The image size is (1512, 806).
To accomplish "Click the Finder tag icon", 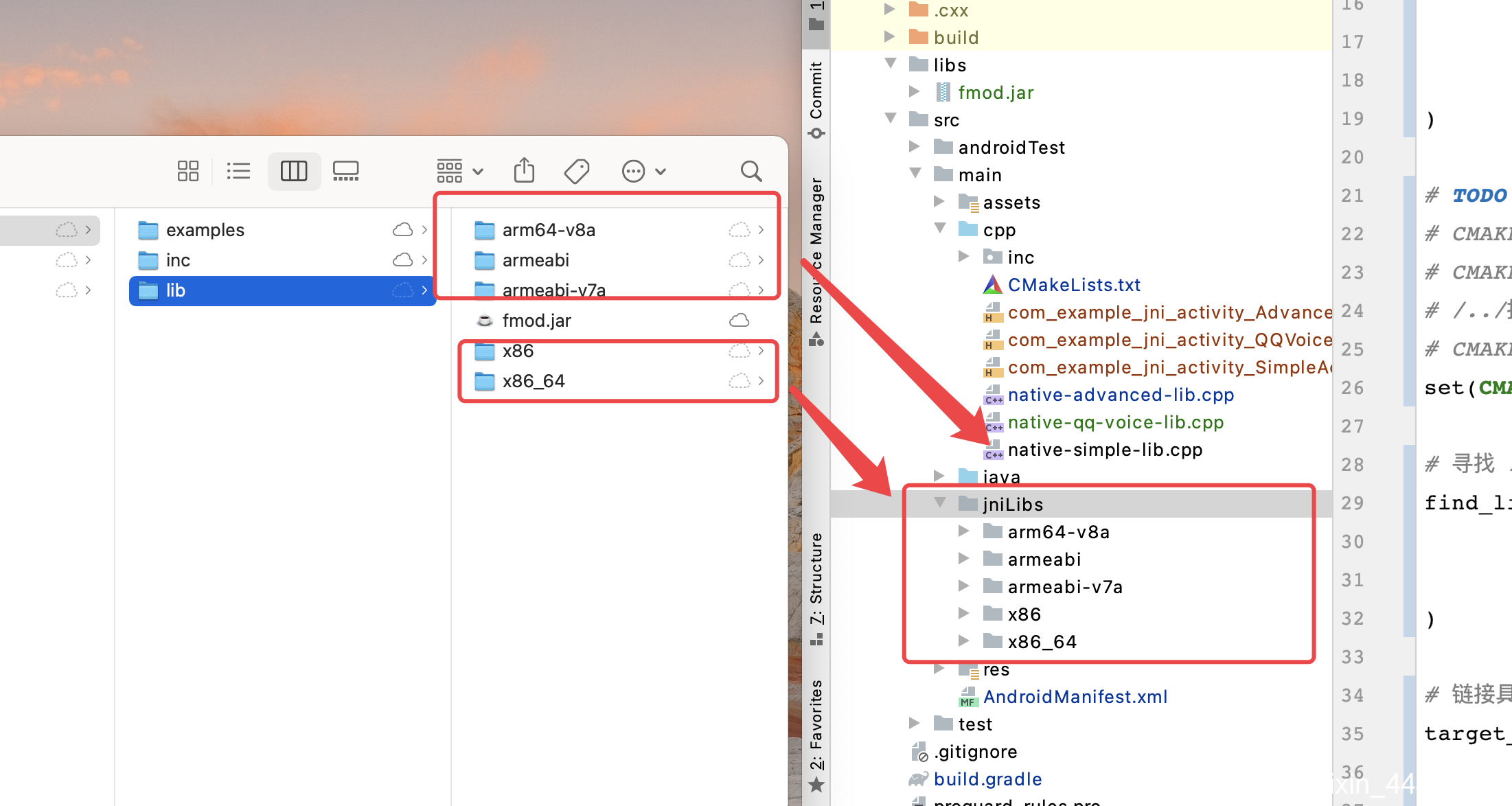I will (576, 171).
